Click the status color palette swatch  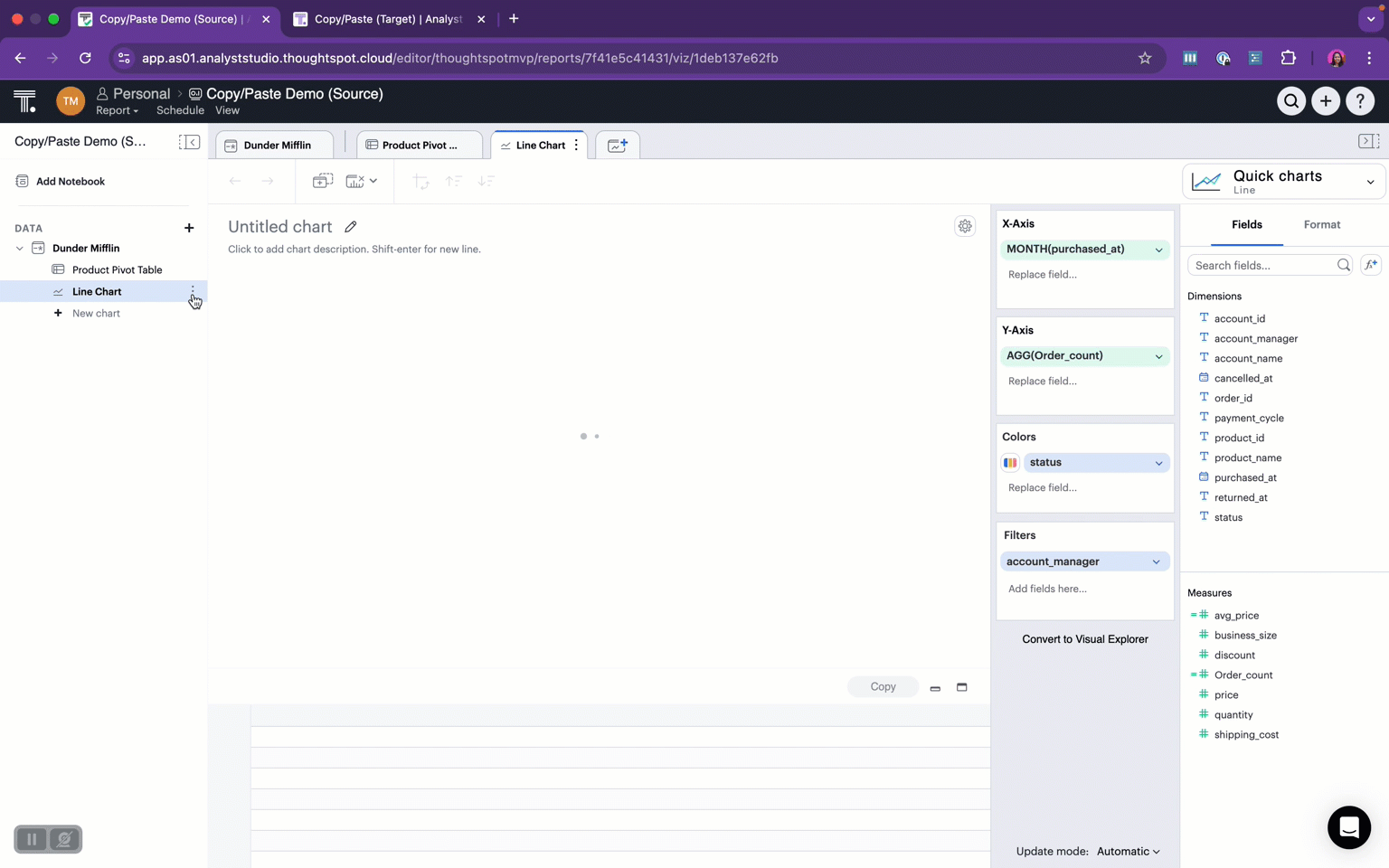[1010, 463]
